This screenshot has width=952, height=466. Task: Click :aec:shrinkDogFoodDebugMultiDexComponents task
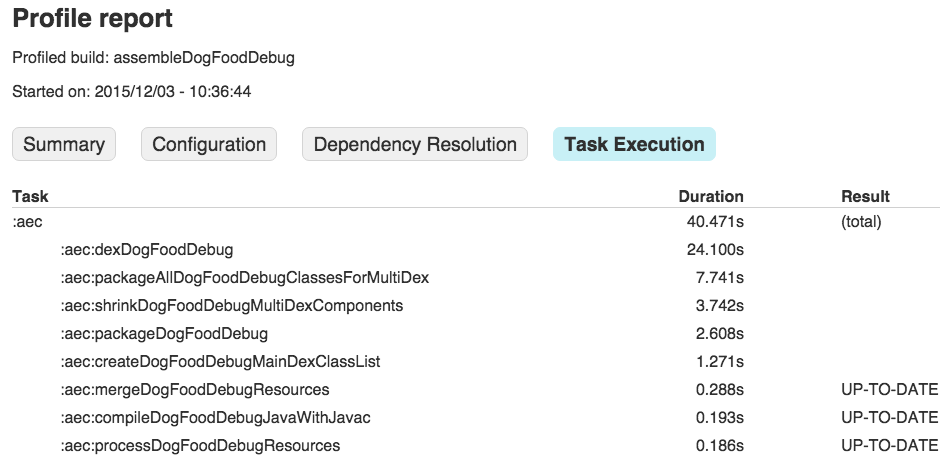(231, 305)
